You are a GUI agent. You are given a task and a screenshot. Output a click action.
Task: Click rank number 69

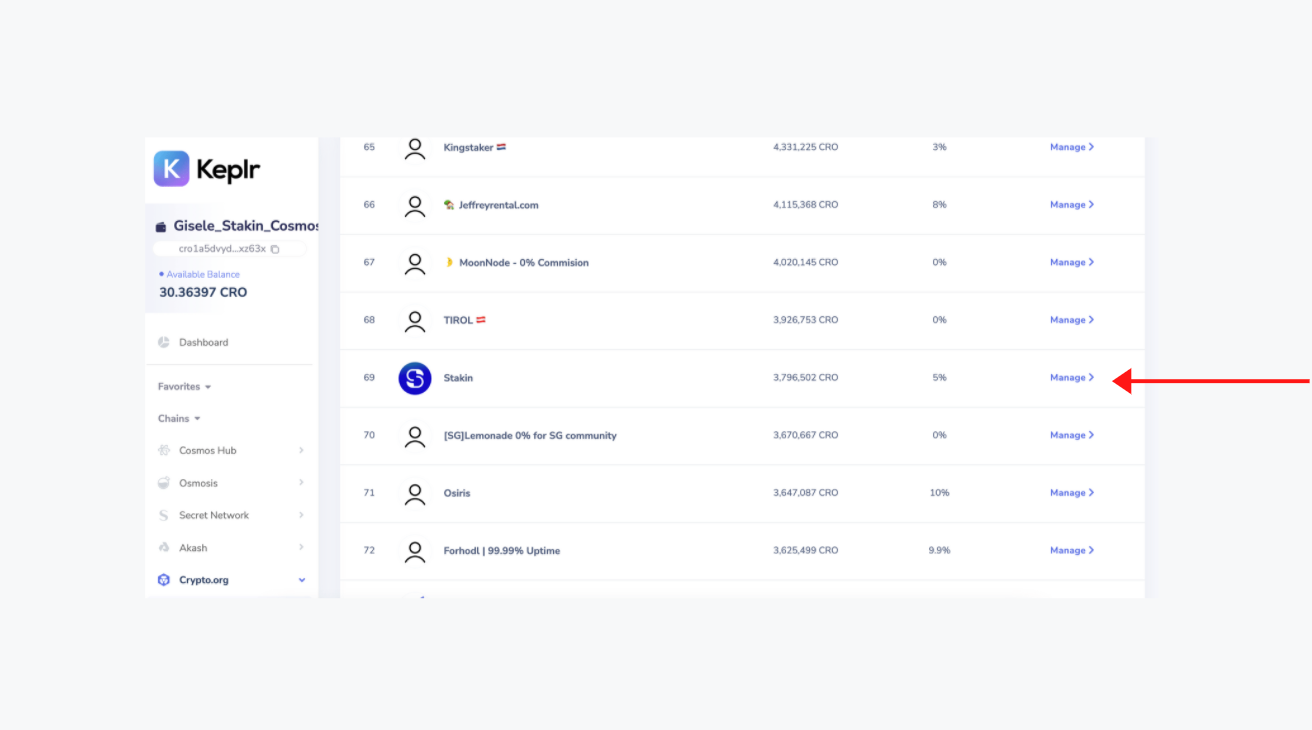[369, 378]
